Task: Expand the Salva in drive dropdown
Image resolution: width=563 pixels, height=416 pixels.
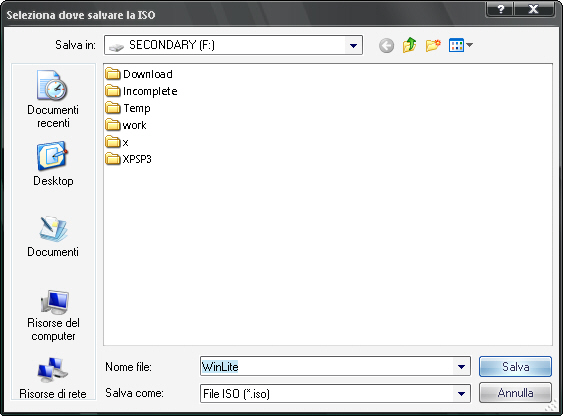Action: [353, 46]
